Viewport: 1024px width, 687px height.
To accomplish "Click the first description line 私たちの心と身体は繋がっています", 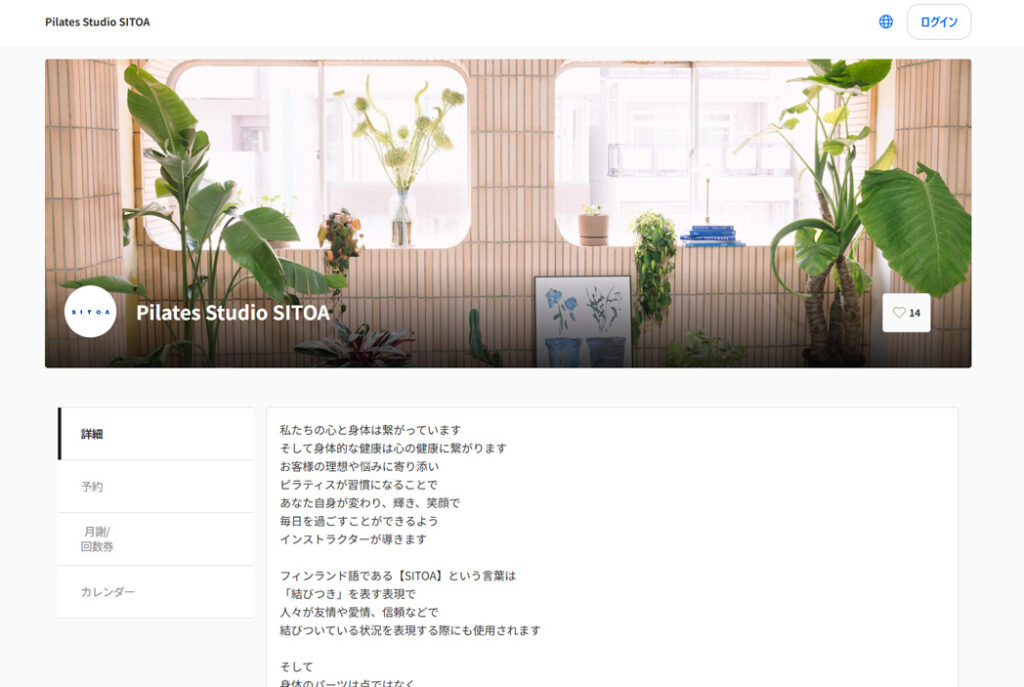I will [x=370, y=430].
